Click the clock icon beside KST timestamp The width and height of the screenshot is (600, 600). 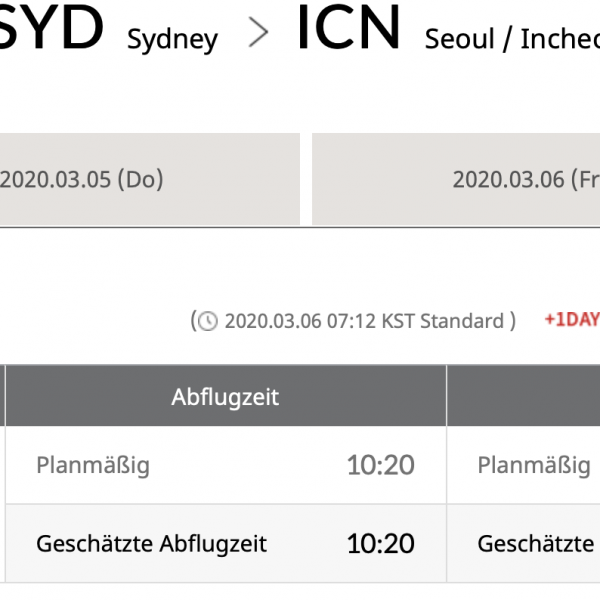point(208,321)
